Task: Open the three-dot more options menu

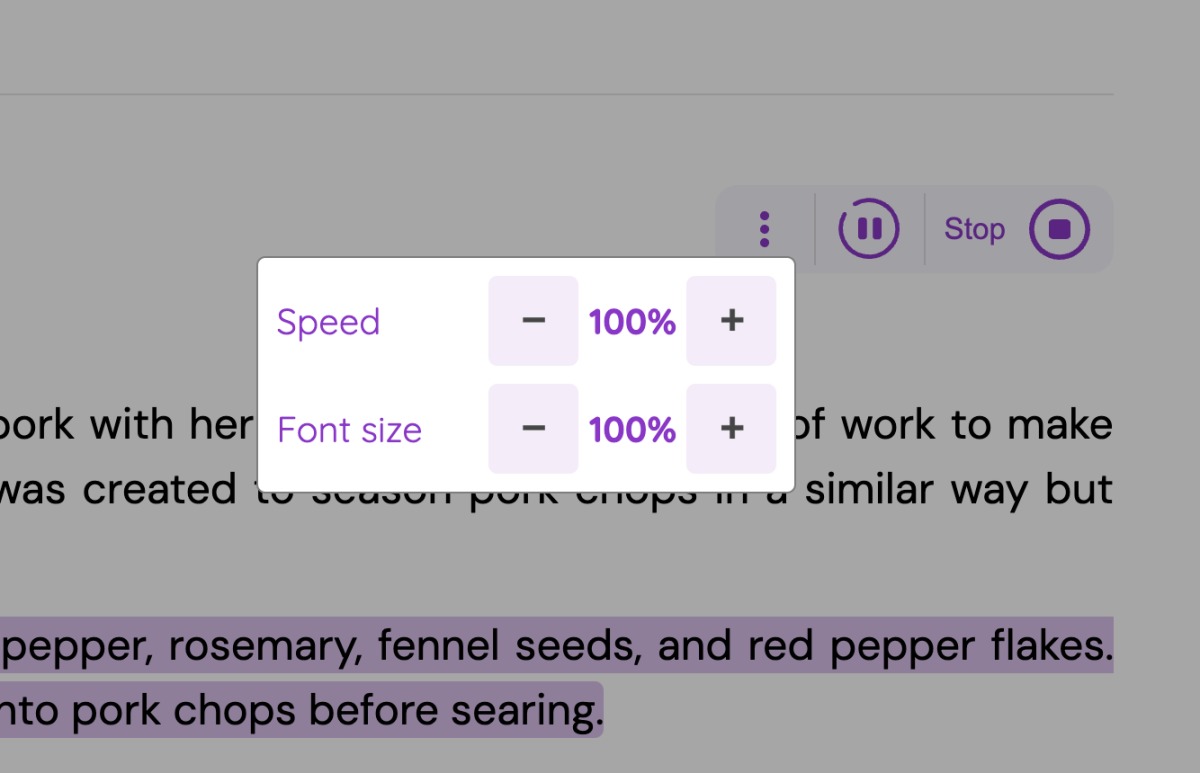Action: coord(765,229)
